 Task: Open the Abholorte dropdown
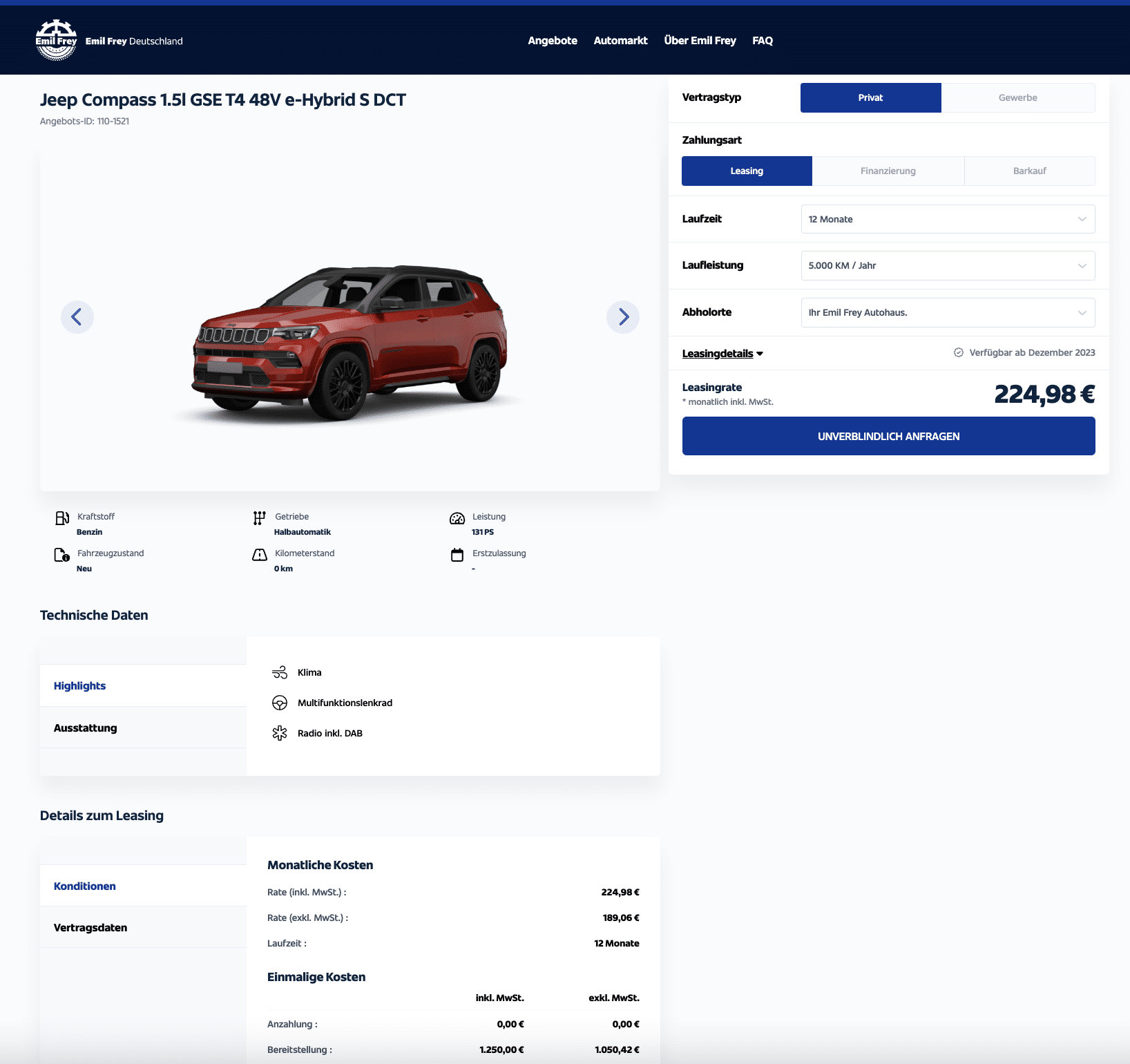[948, 312]
